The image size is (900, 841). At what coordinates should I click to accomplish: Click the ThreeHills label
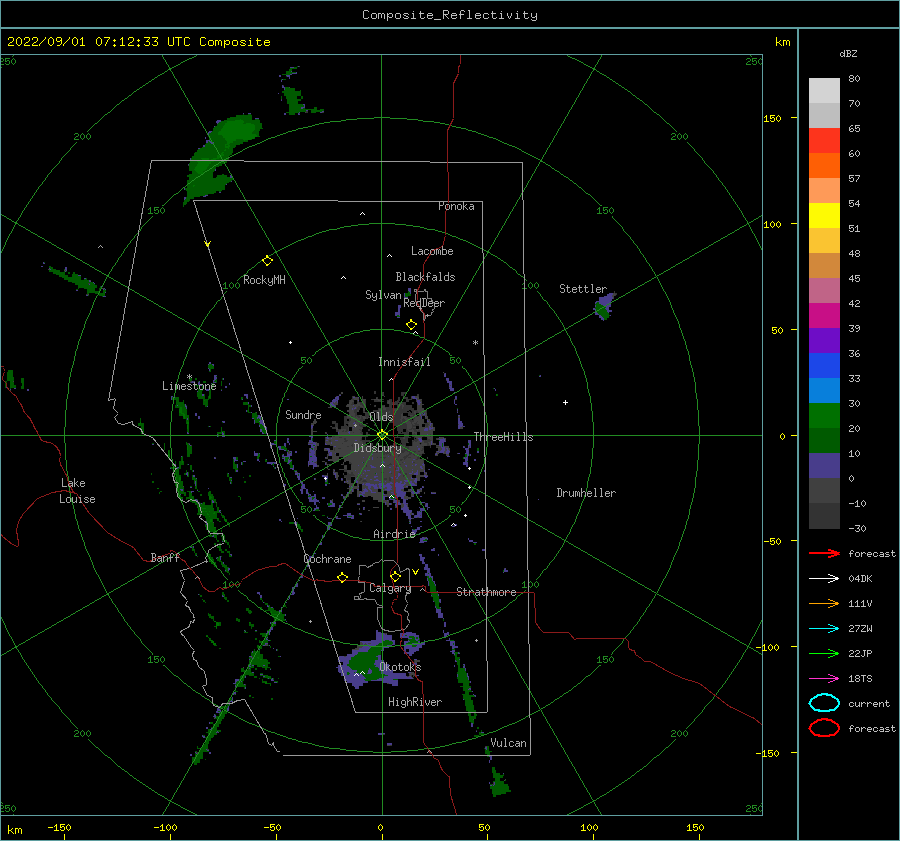point(503,437)
